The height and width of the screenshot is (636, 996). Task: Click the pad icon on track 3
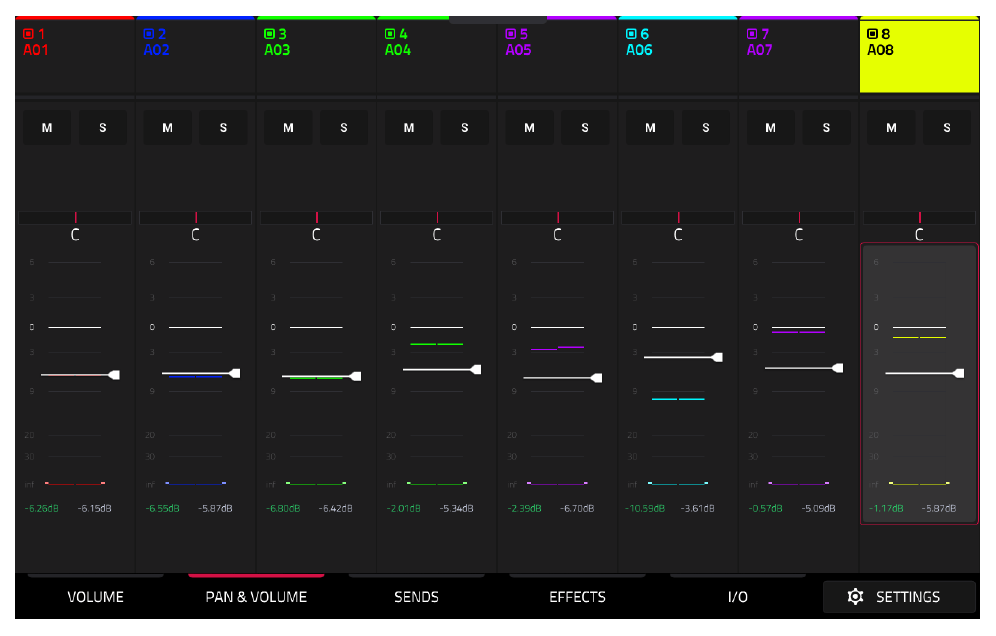click(269, 34)
